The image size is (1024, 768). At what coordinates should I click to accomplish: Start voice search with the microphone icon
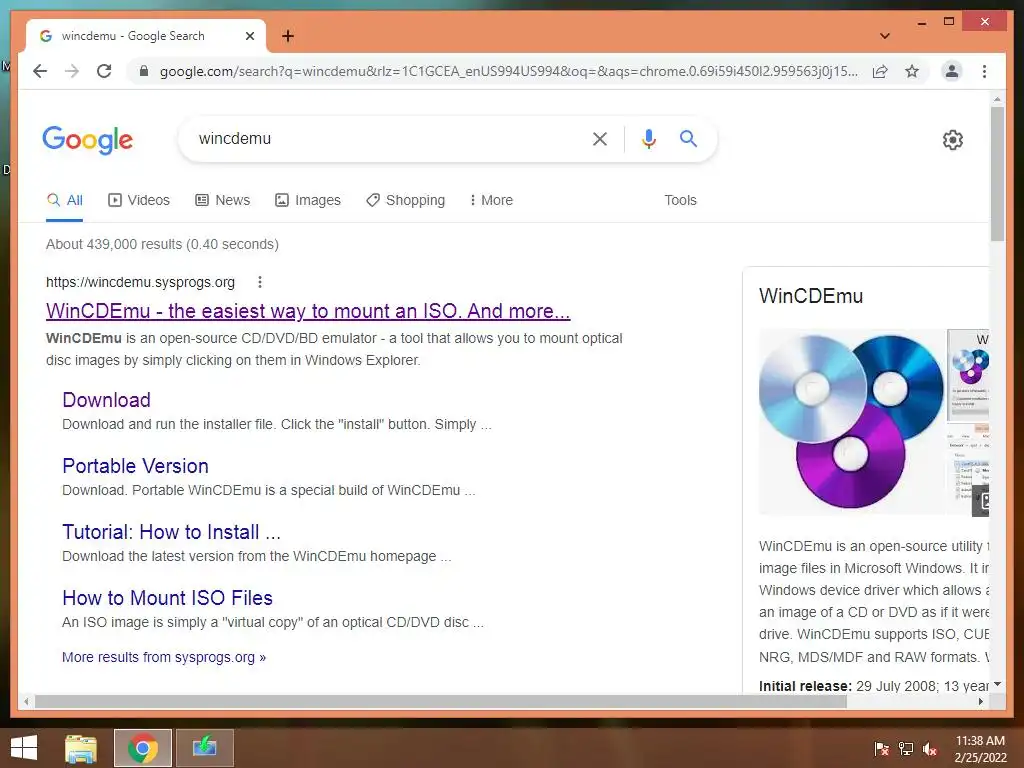coord(648,138)
